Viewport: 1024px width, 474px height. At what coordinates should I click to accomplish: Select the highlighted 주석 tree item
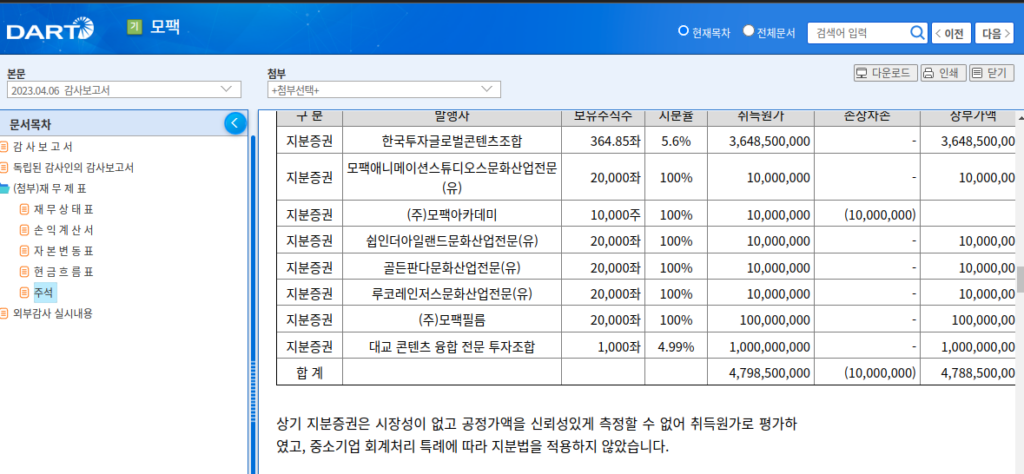tap(46, 292)
